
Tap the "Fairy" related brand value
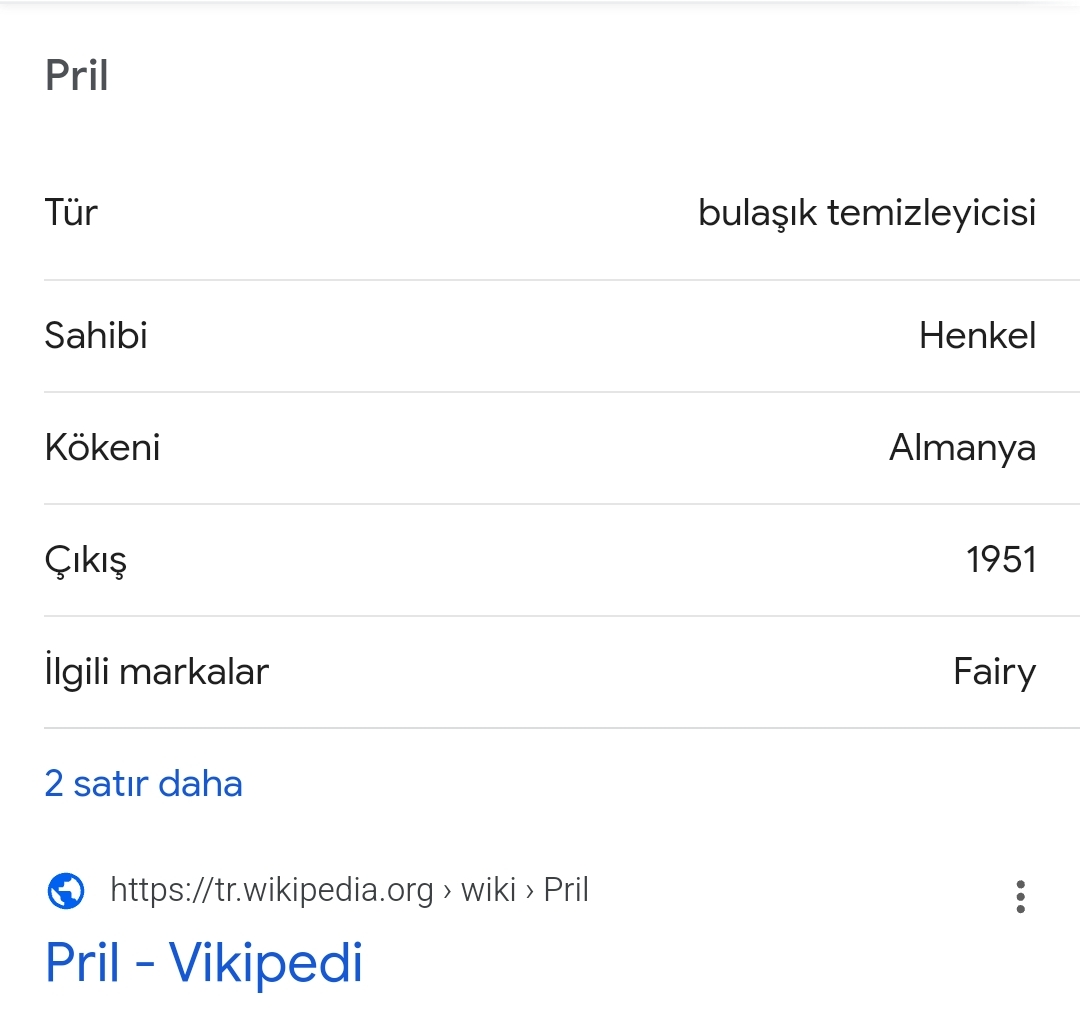point(994,671)
